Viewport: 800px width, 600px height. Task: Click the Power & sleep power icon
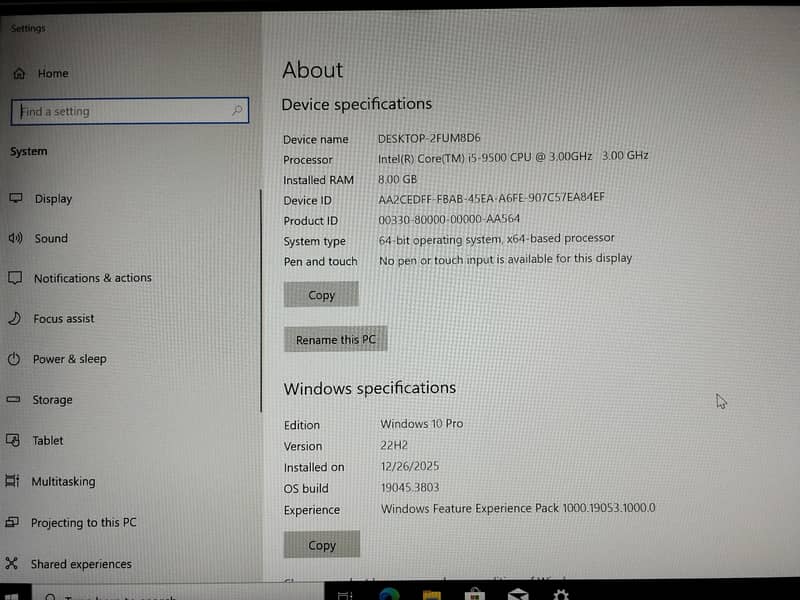[14, 359]
